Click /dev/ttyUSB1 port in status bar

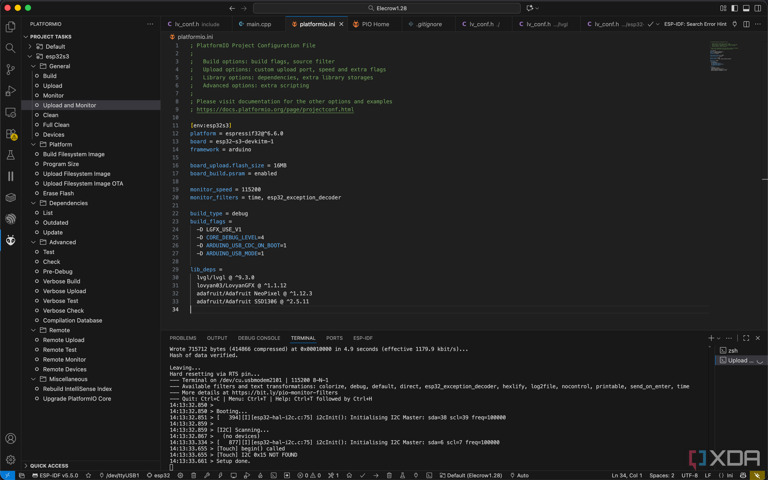pos(119,475)
